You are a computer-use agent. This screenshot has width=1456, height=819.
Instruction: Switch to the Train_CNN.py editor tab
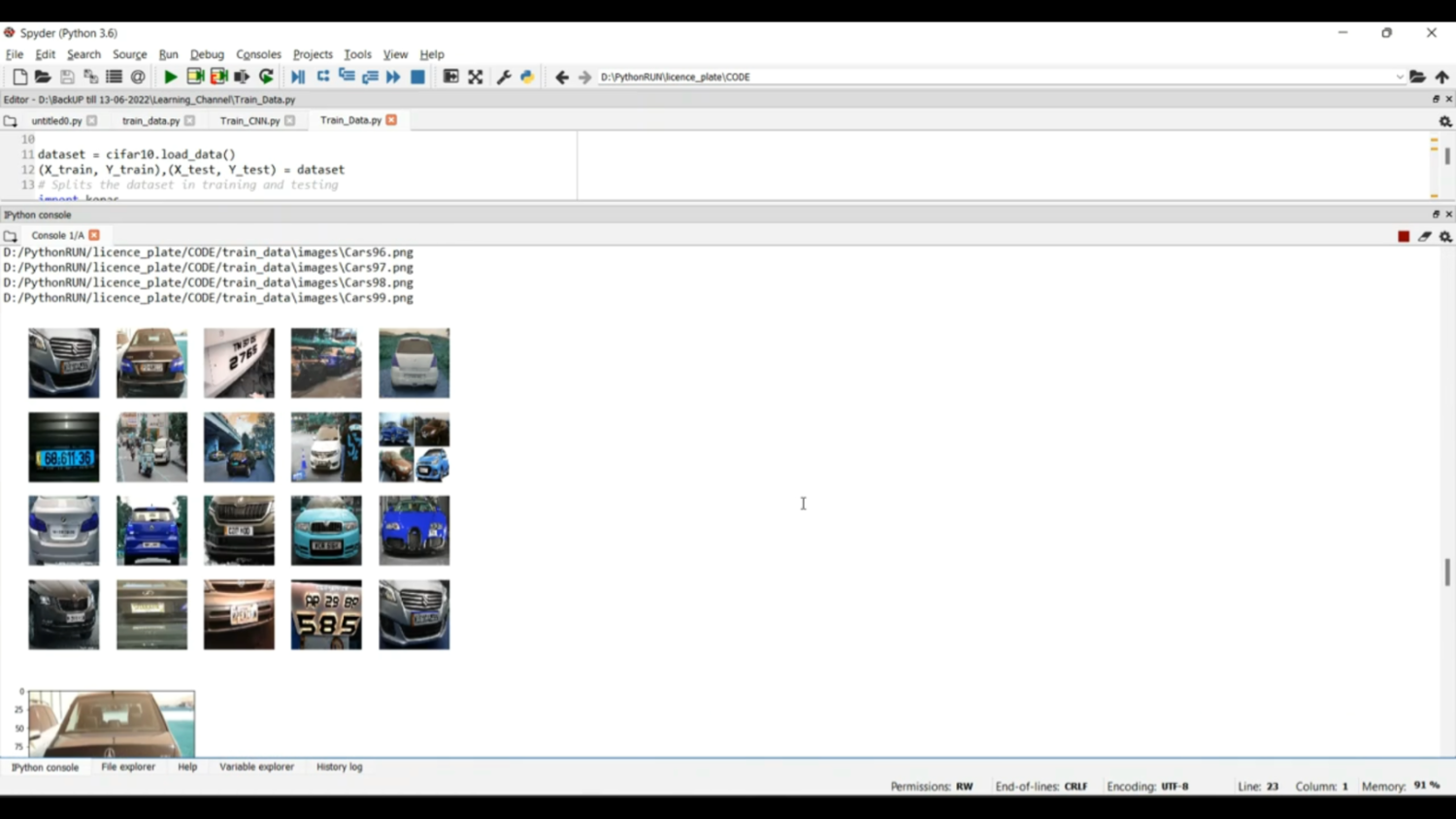[249, 121]
